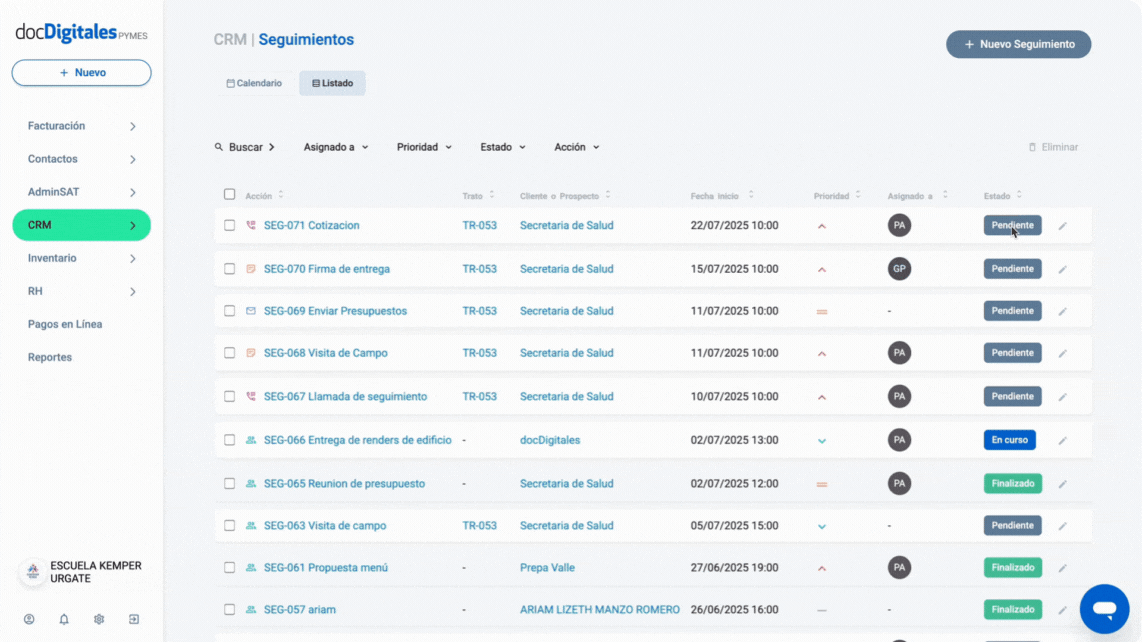The width and height of the screenshot is (1142, 642).
Task: Open the chat support bubble
Action: [1104, 608]
